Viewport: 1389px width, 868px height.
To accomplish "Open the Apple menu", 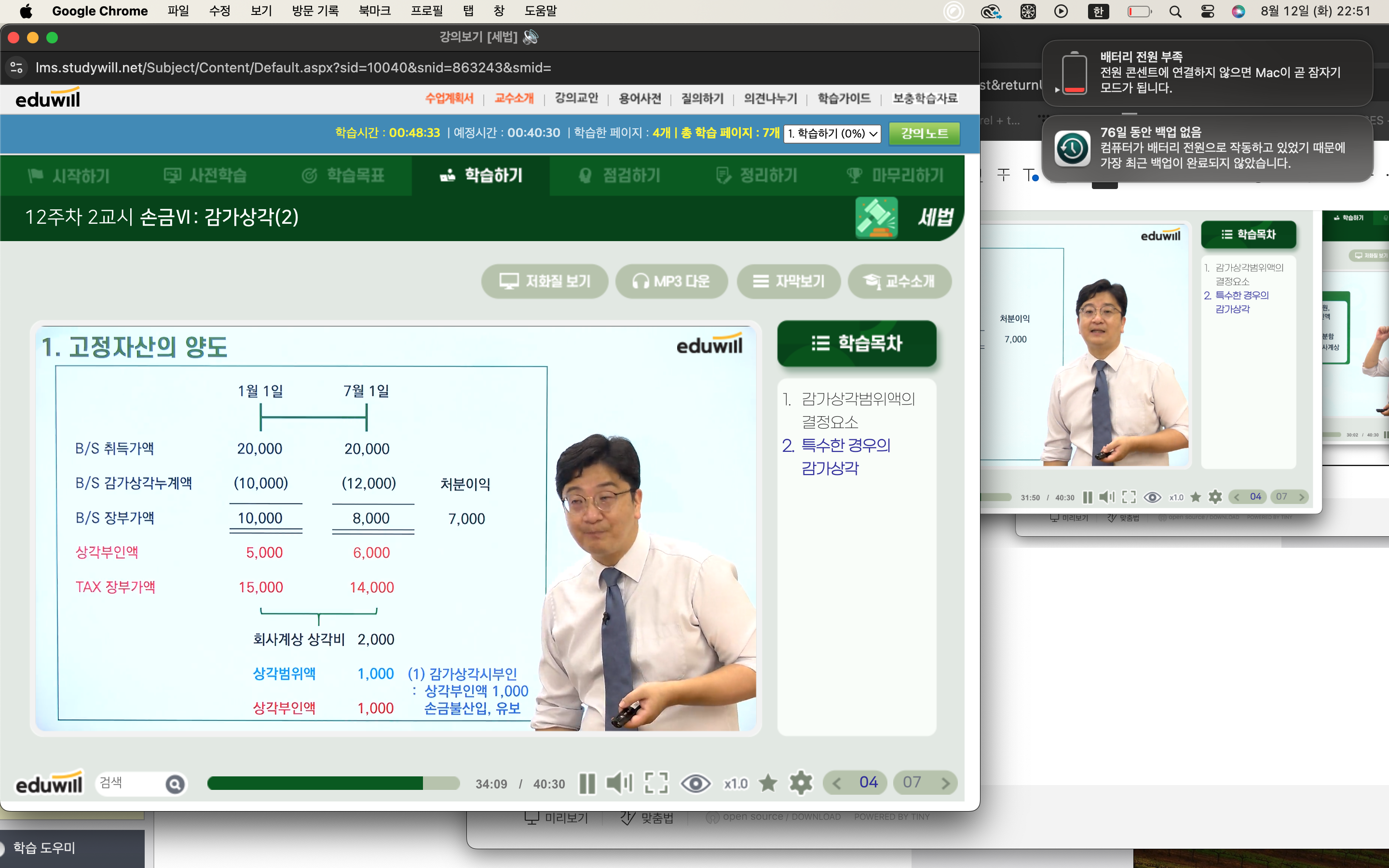I will (x=26, y=11).
